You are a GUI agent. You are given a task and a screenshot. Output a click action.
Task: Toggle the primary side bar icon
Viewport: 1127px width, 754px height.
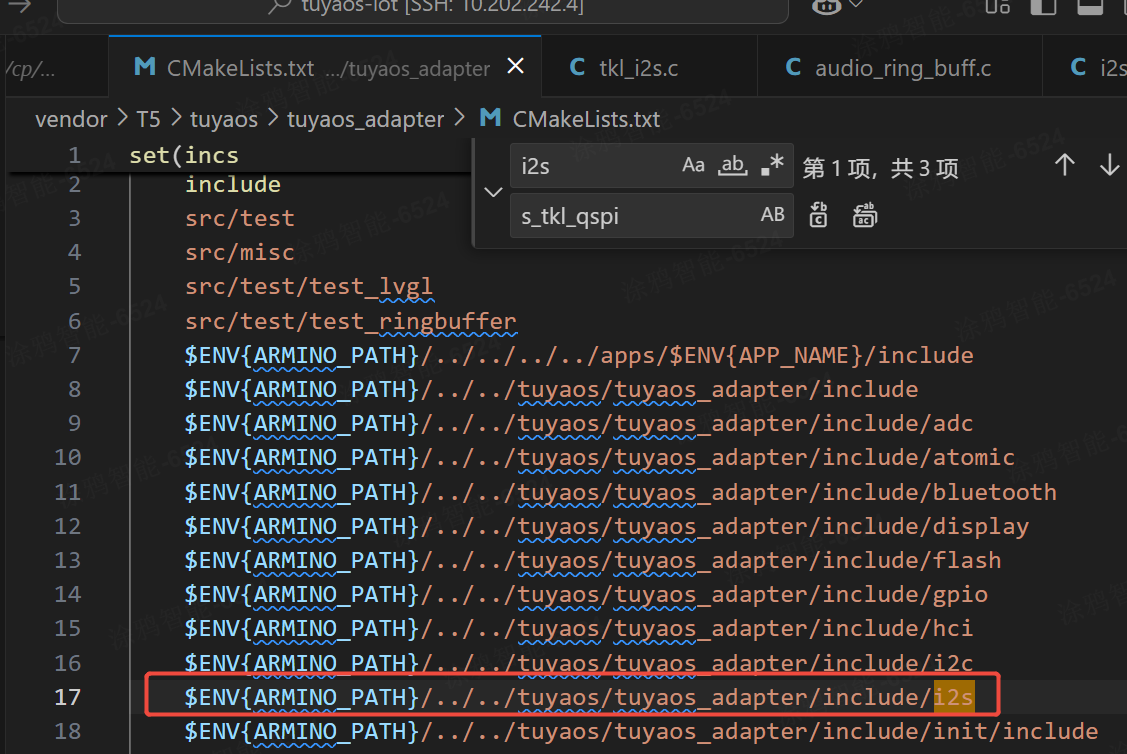point(1043,6)
